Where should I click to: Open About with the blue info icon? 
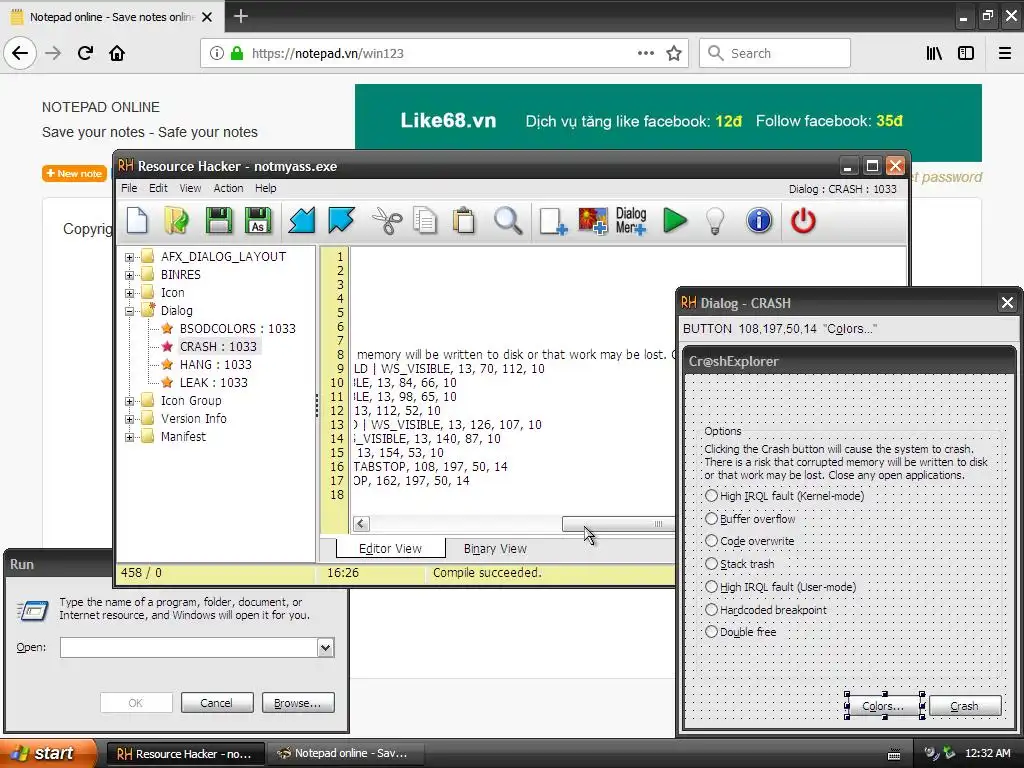click(759, 221)
